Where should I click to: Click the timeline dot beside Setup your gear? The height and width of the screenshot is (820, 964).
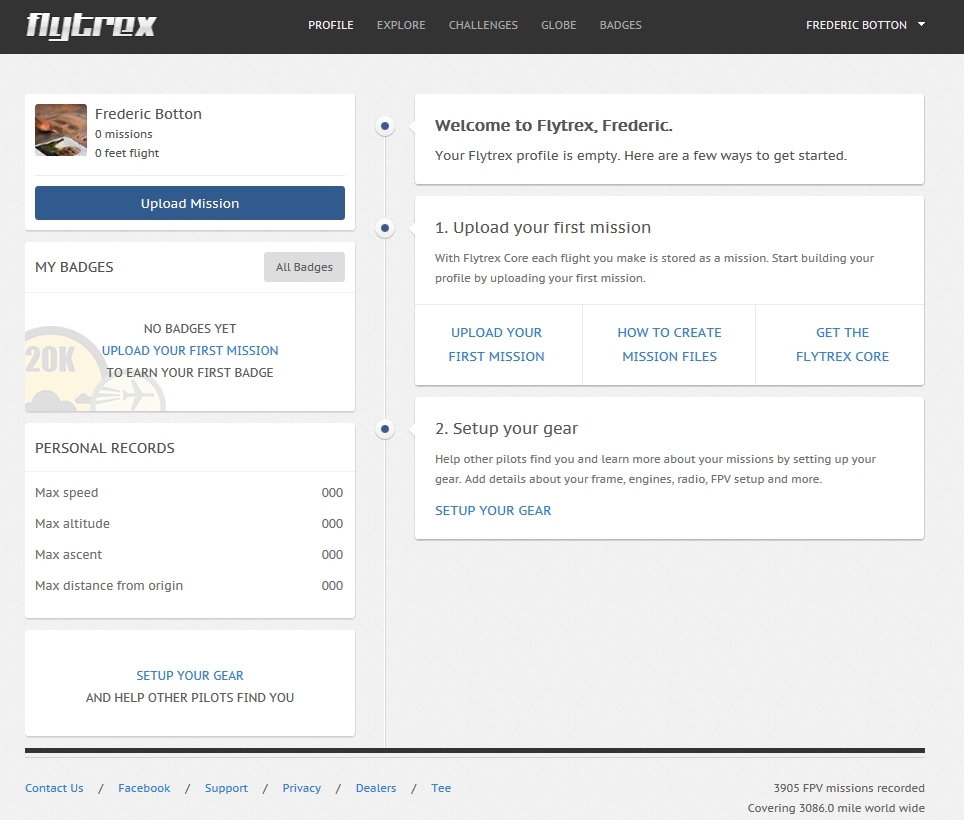click(385, 428)
